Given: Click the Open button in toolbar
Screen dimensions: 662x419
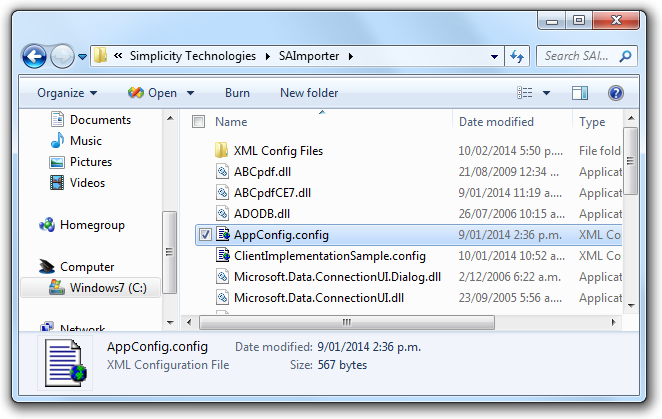Looking at the screenshot, I should pyautogui.click(x=152, y=93).
